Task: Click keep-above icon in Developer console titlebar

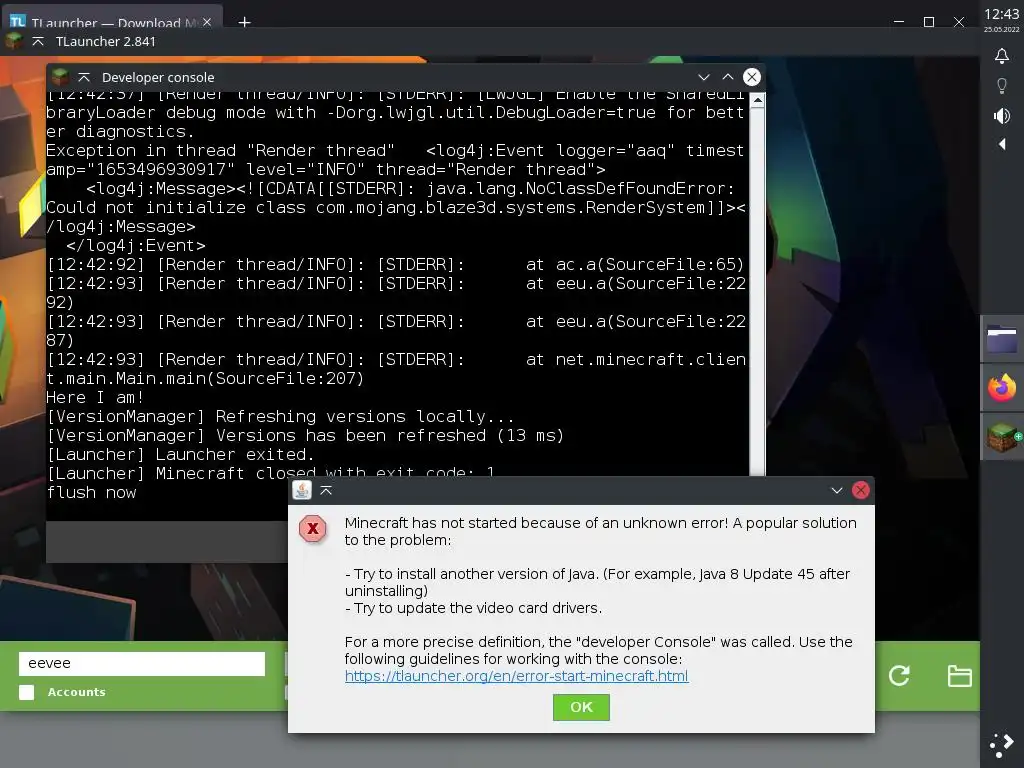Action: pos(84,77)
